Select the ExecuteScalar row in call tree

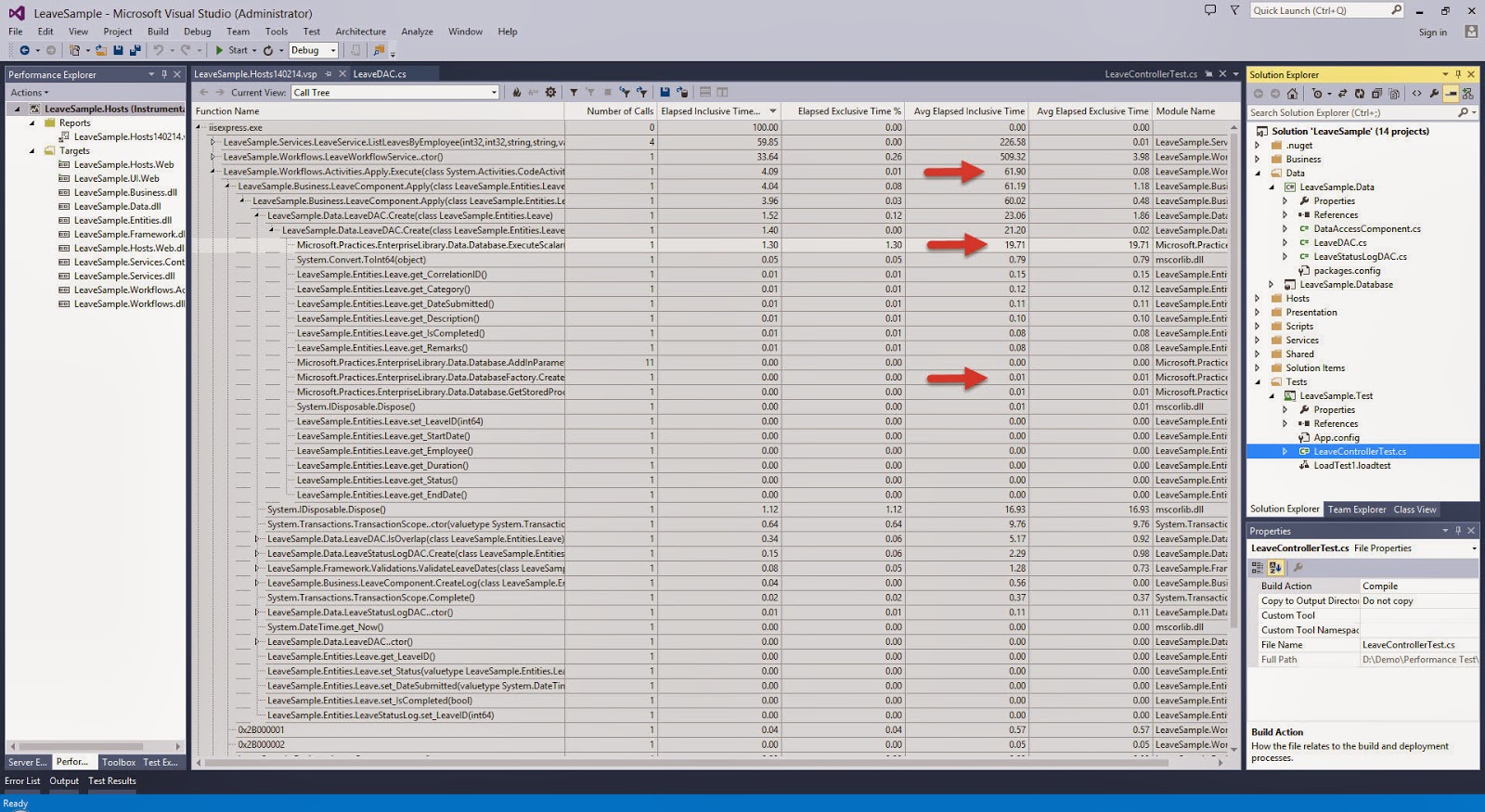pyautogui.click(x=712, y=245)
